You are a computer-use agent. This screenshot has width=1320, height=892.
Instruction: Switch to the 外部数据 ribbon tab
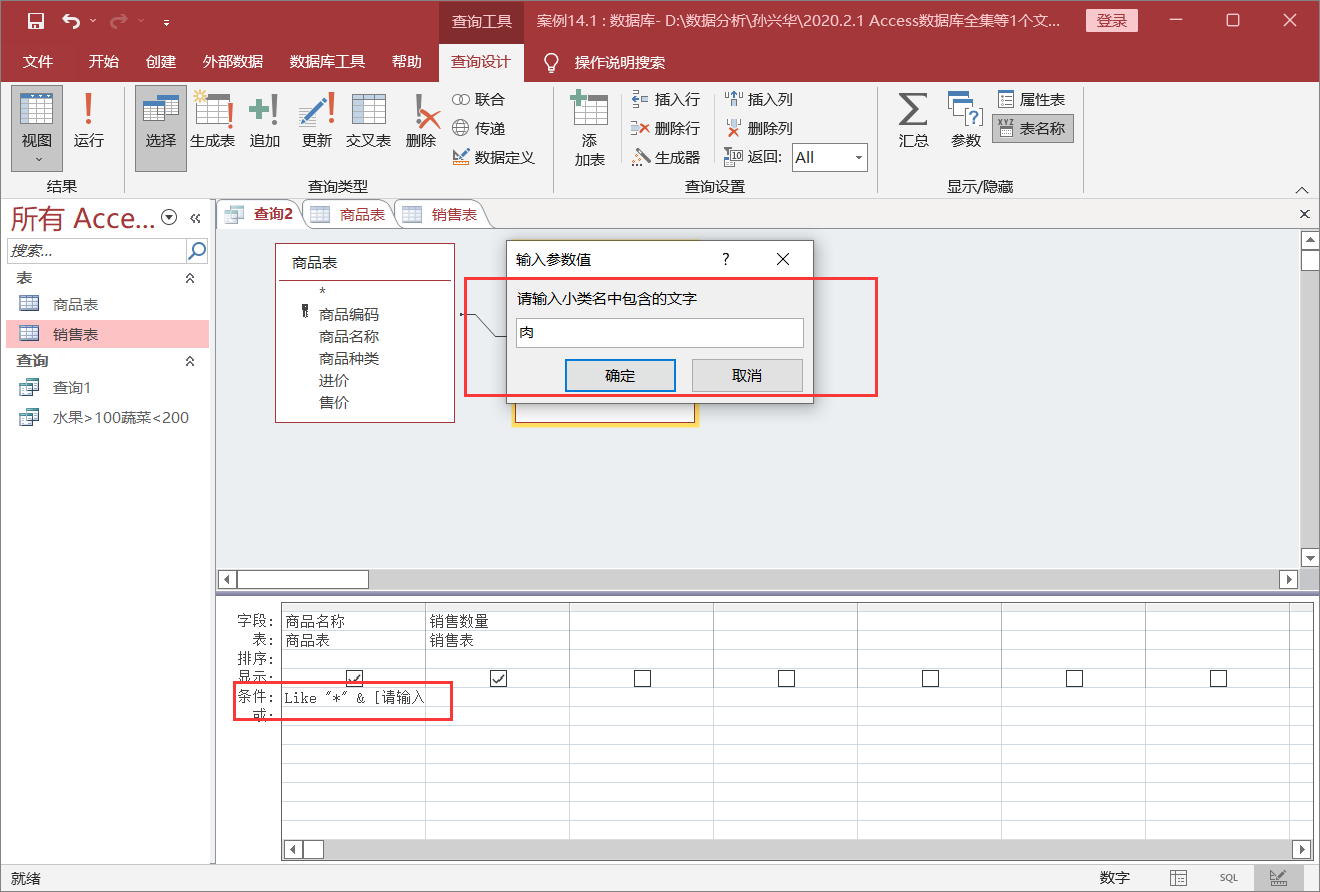click(x=232, y=62)
